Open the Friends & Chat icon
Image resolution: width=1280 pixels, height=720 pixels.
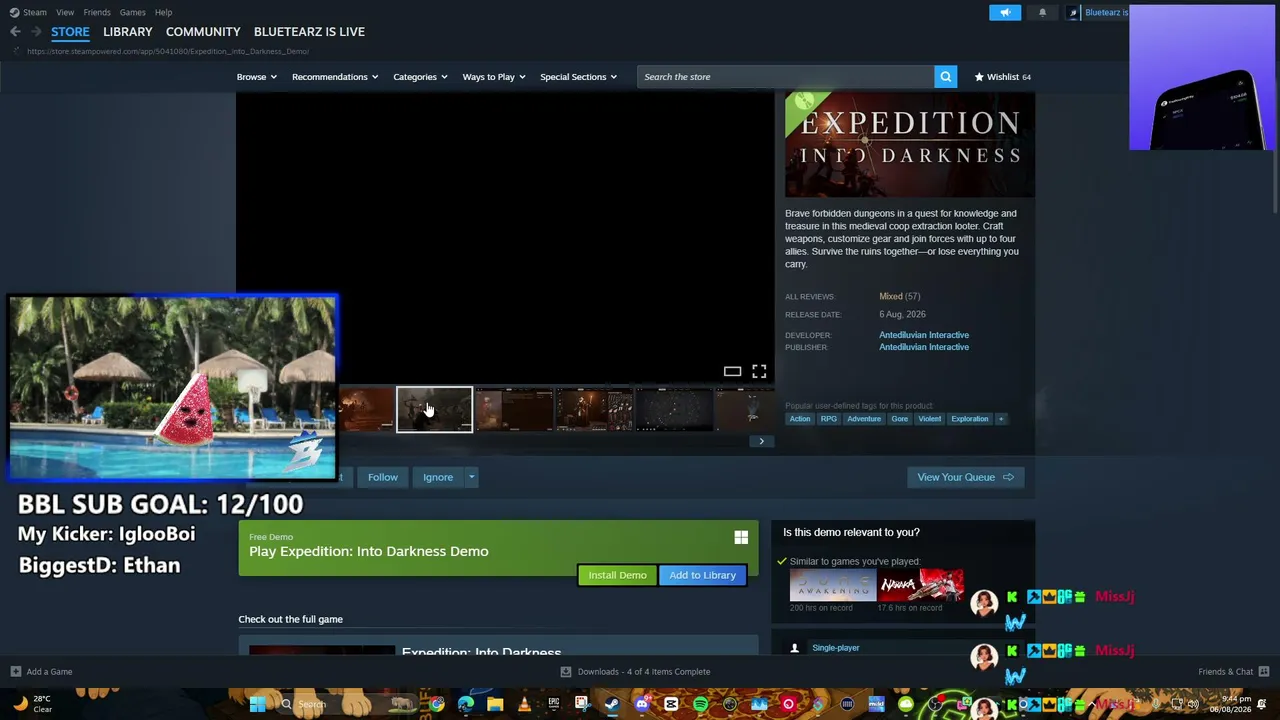coord(1264,672)
